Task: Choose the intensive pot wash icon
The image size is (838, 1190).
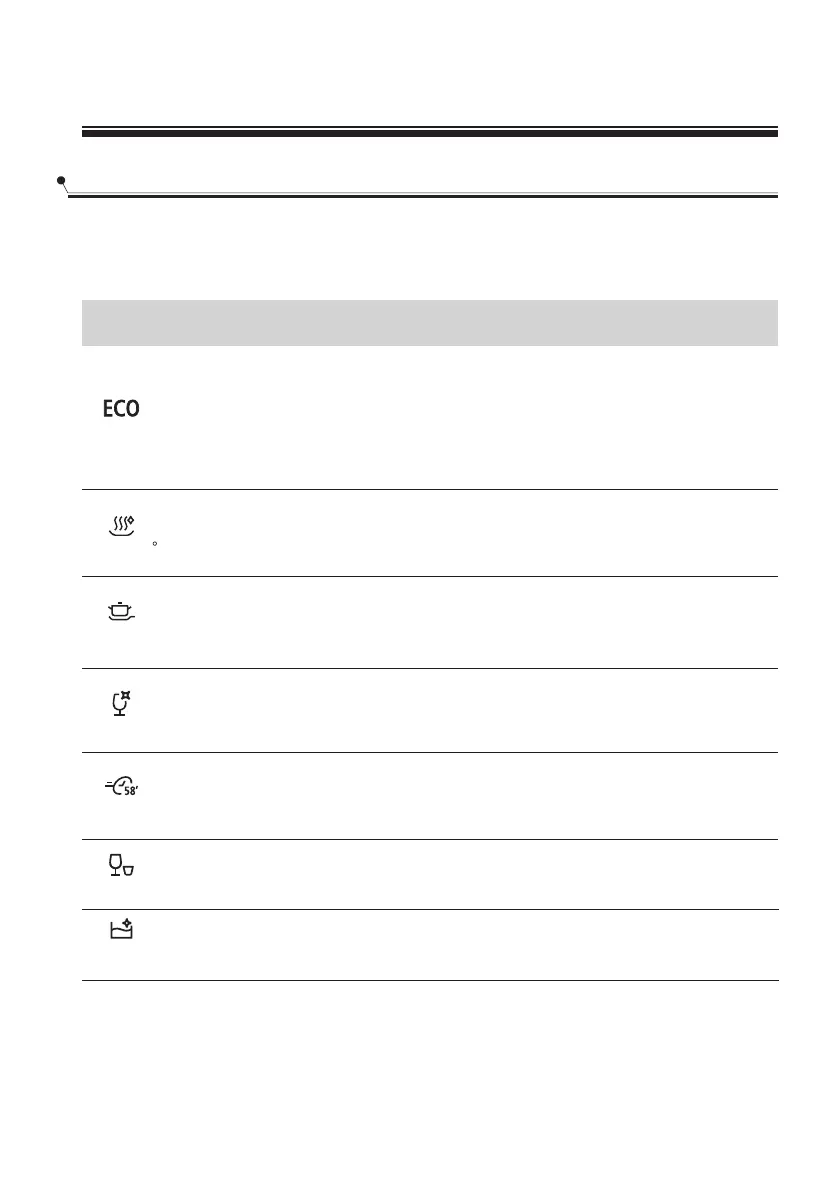Action: click(121, 611)
